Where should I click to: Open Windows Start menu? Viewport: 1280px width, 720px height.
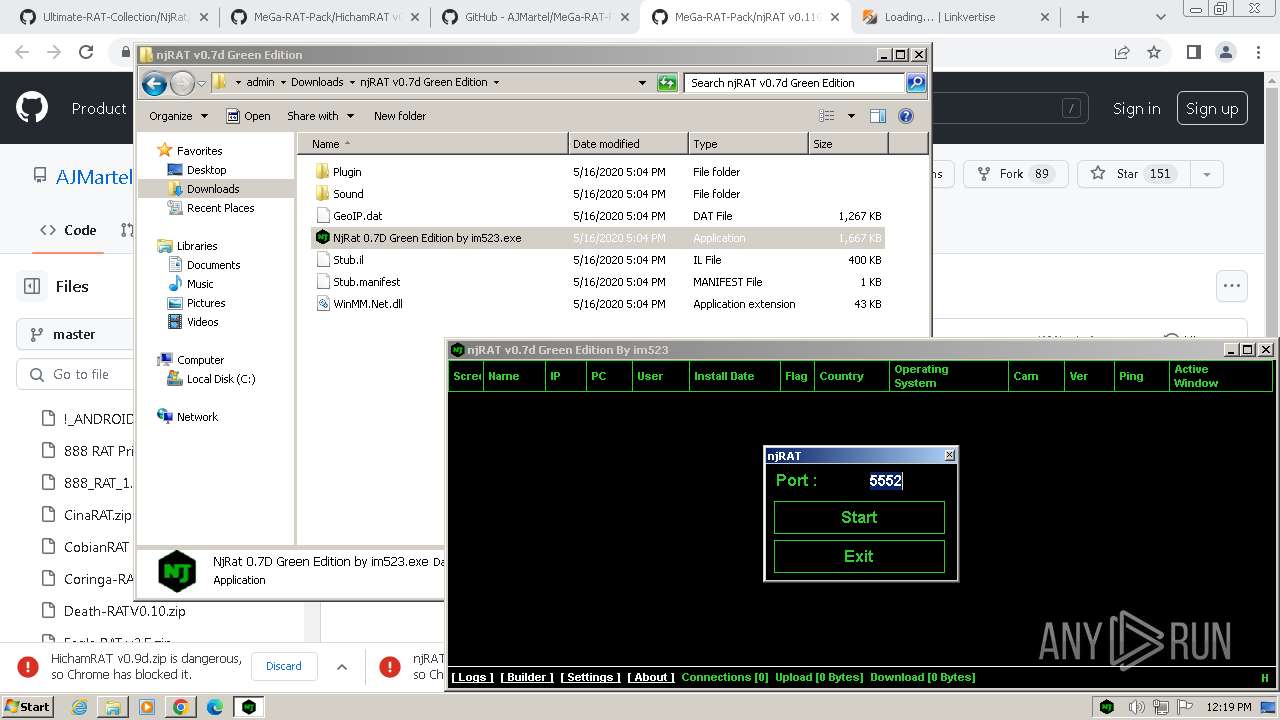point(26,706)
